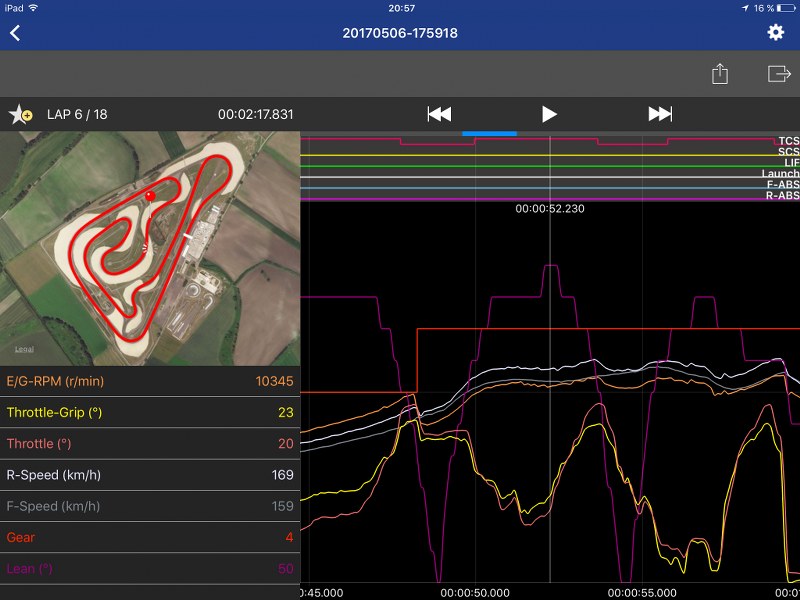Screen dimensions: 800x600
Task: Skip to the next lap
Action: coord(660,114)
